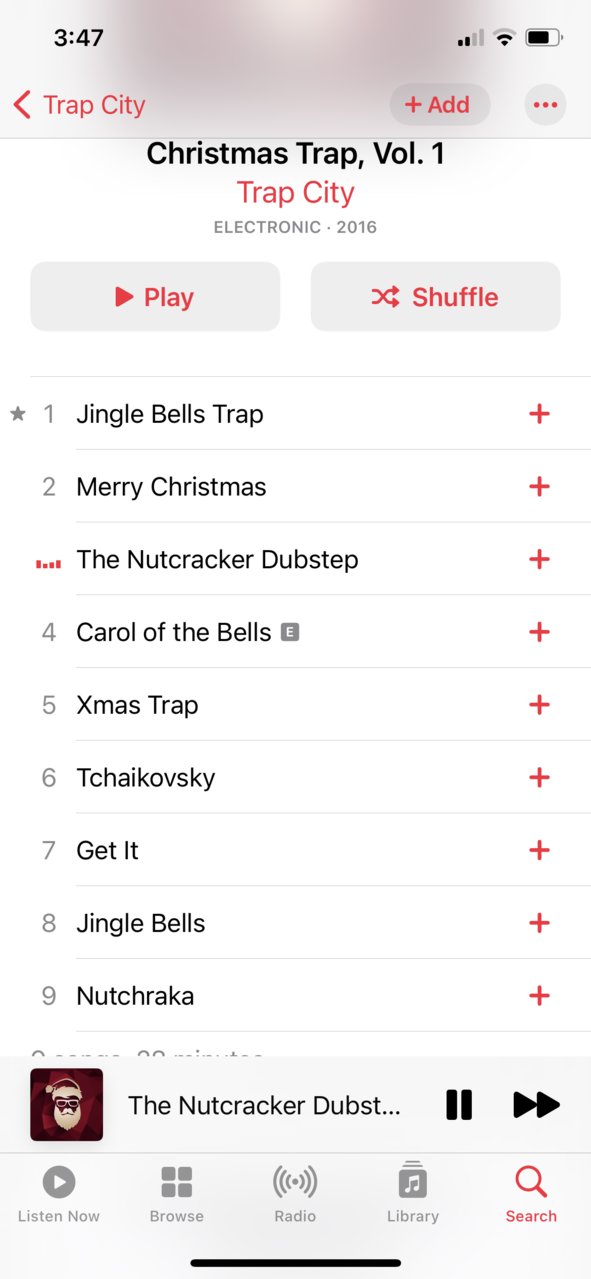This screenshot has height=1279, width=591.
Task: Go to the Library tab
Action: (413, 1193)
